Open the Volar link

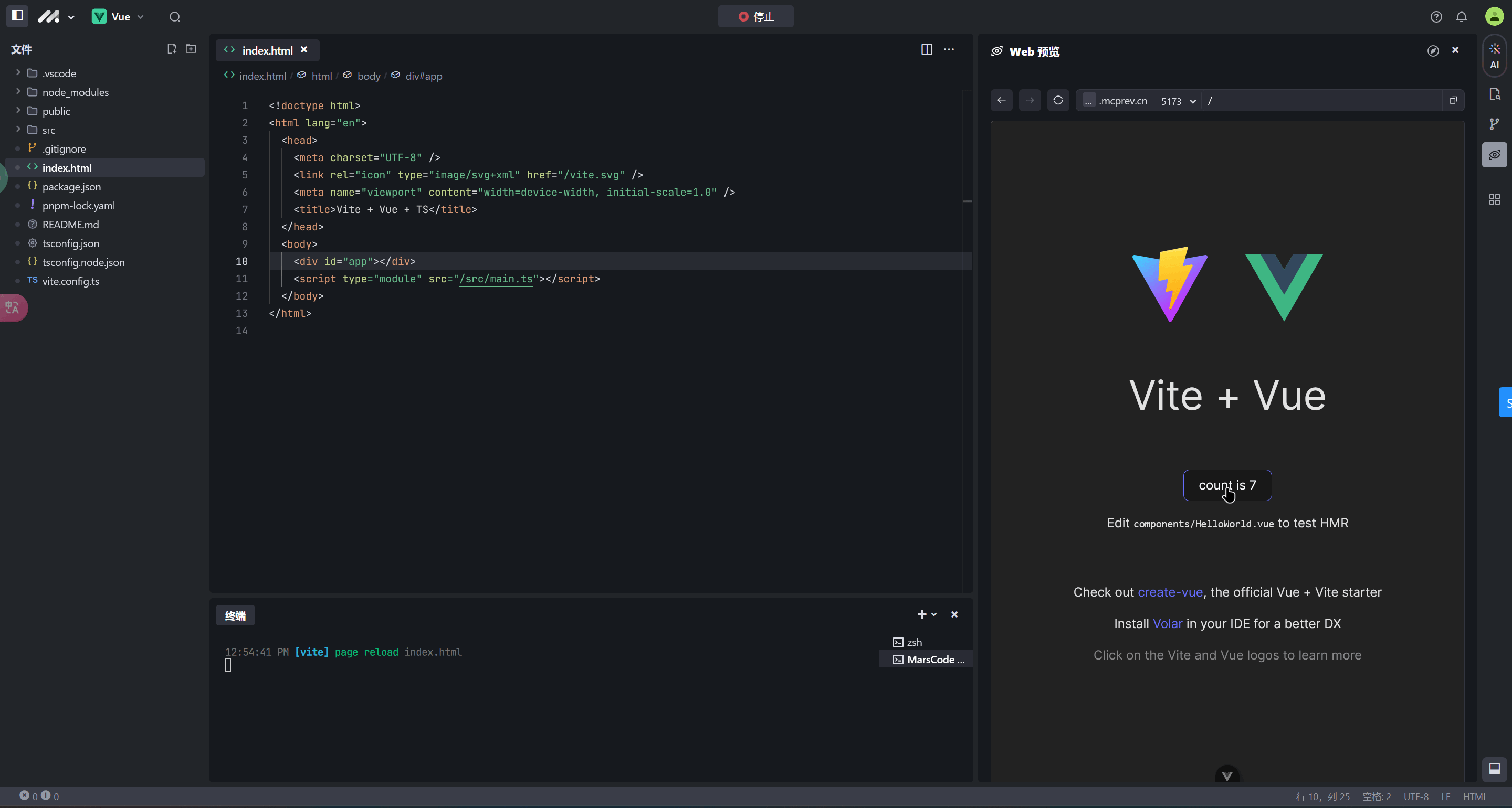point(1167,623)
